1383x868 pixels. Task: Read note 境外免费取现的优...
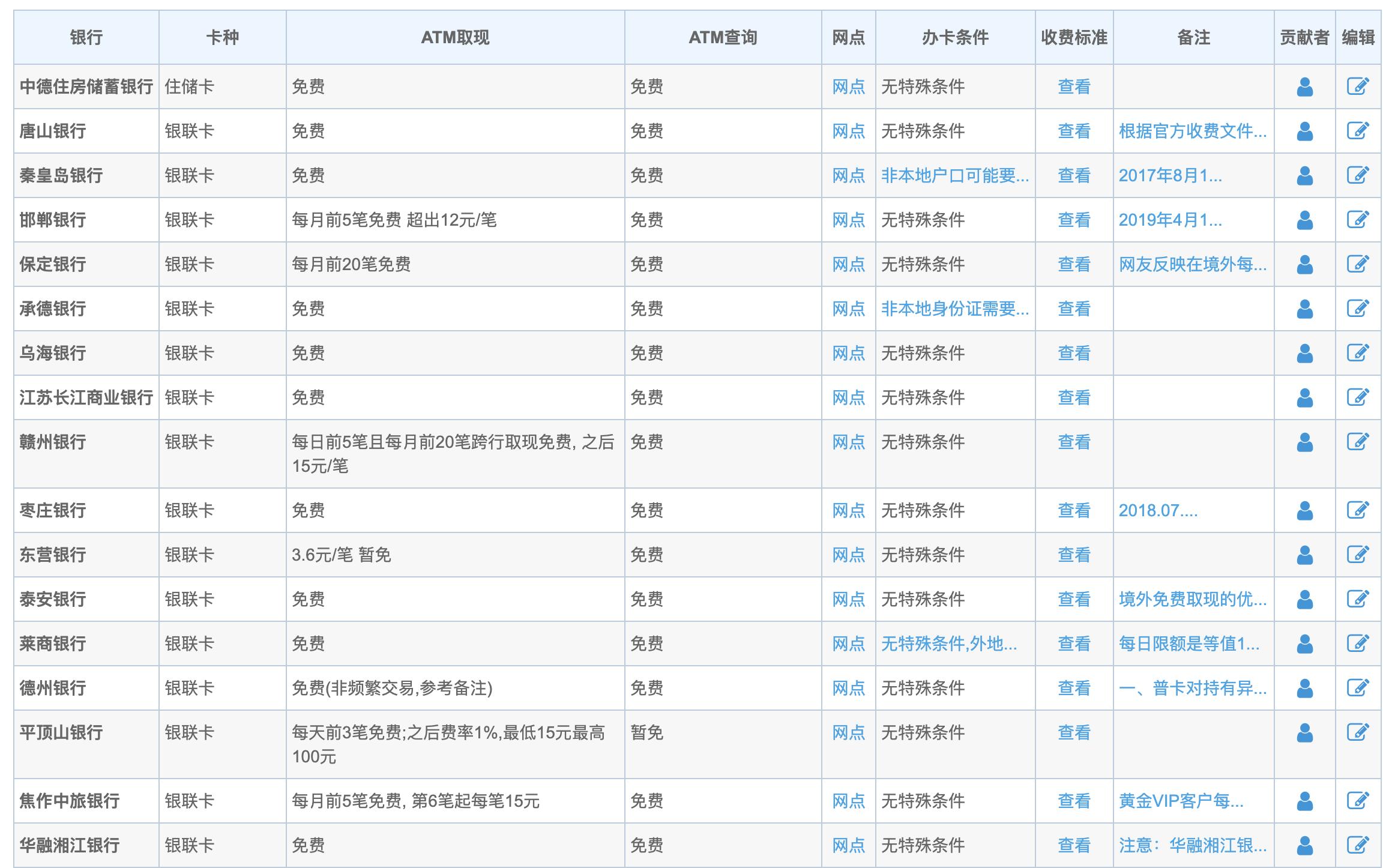click(1193, 600)
